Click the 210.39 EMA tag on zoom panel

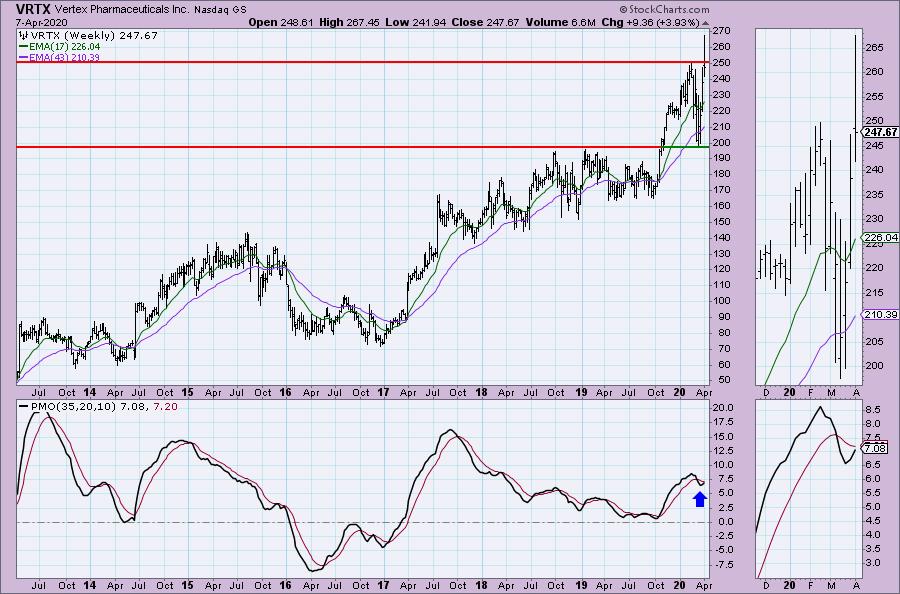[880, 315]
